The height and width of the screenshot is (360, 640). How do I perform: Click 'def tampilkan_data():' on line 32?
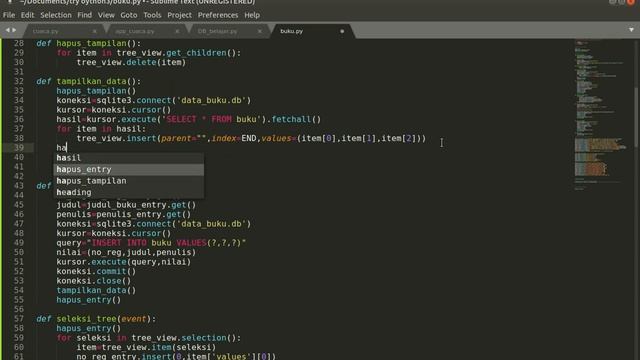[x=88, y=81]
